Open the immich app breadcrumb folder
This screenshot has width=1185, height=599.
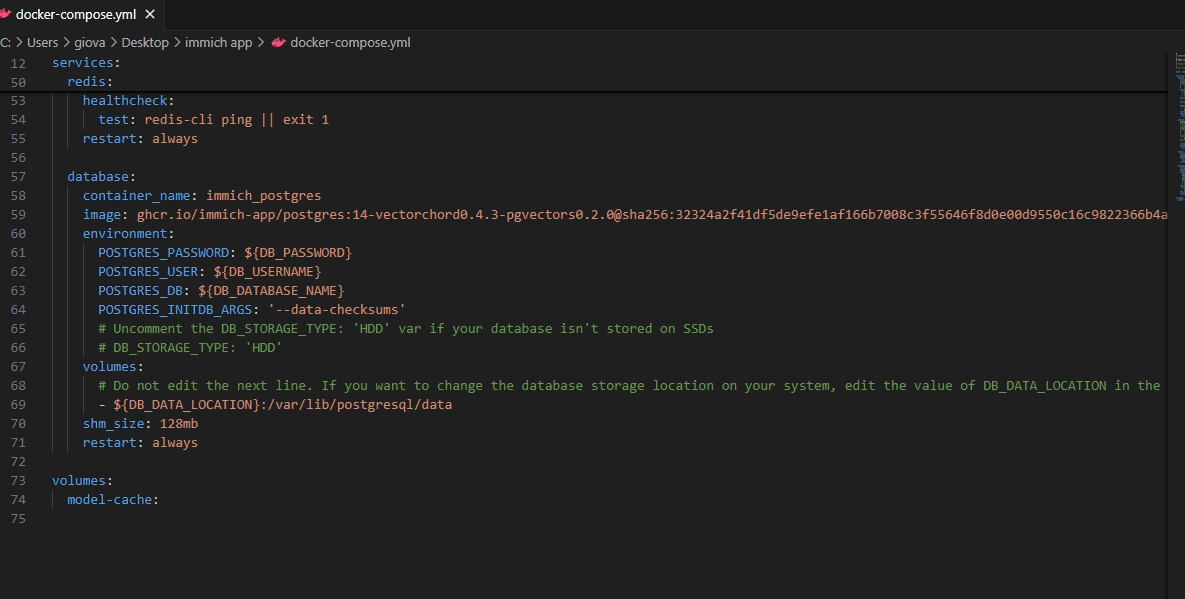tap(218, 42)
